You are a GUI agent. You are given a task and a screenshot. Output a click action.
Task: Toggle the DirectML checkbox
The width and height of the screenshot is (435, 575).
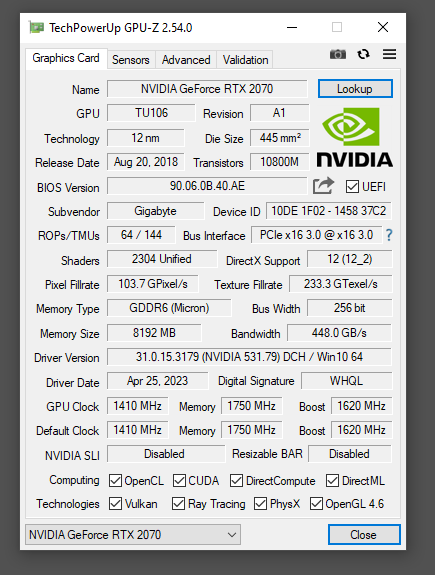(x=332, y=481)
